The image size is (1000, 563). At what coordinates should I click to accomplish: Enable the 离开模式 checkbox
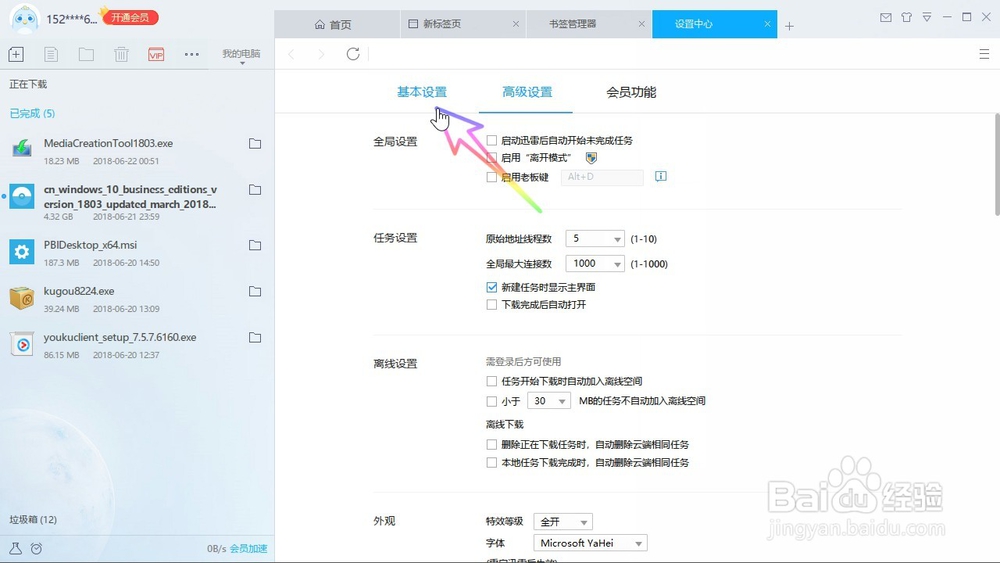pos(492,157)
